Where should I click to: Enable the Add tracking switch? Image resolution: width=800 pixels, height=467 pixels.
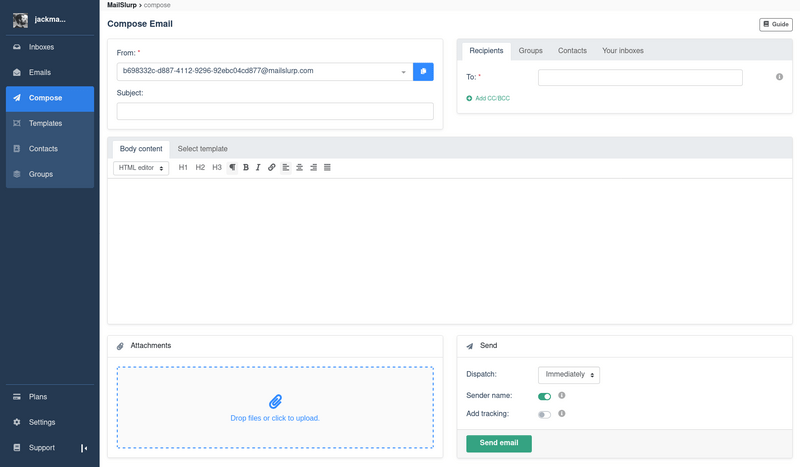544,414
